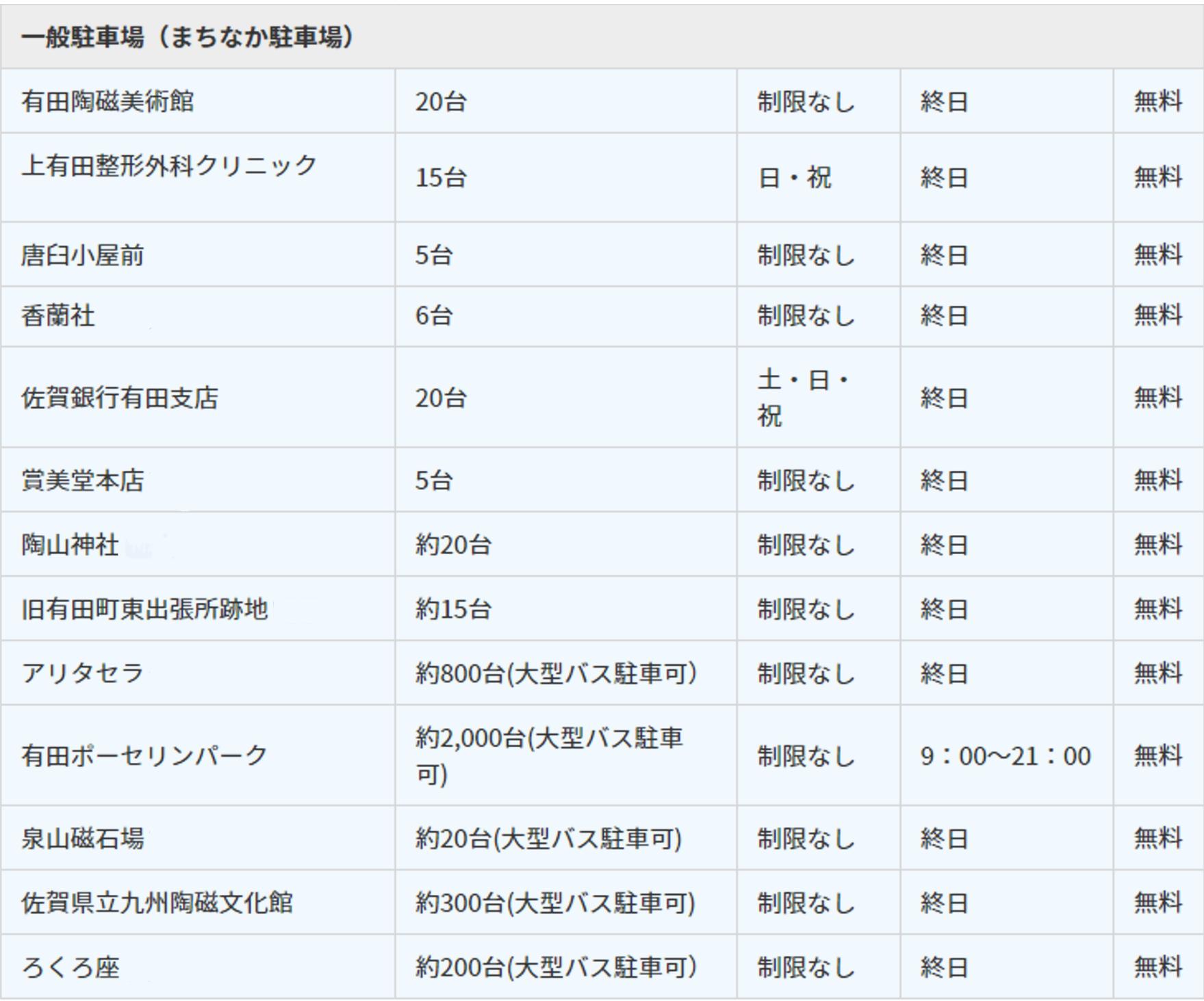Click 制限なし in the 旧有田町東出張所跡地 row
The image size is (1204, 1001).
point(806,608)
